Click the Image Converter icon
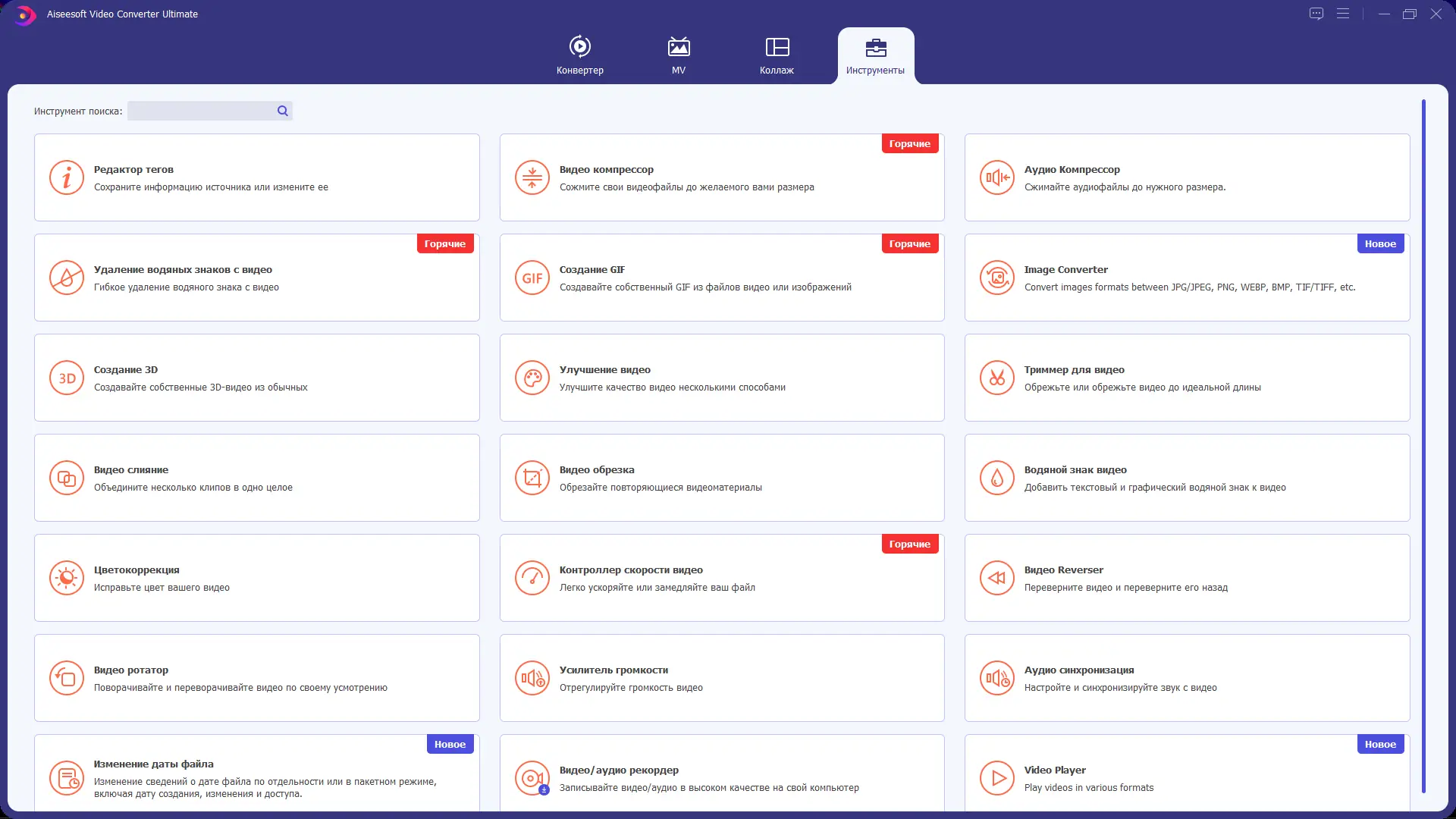This screenshot has width=1456, height=819. (x=996, y=278)
